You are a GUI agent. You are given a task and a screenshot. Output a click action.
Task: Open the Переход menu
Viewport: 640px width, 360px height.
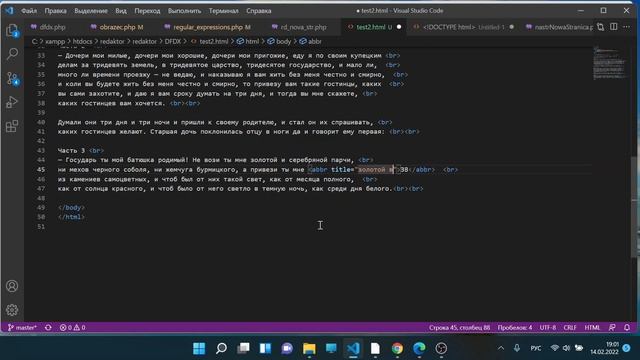tap(147, 11)
